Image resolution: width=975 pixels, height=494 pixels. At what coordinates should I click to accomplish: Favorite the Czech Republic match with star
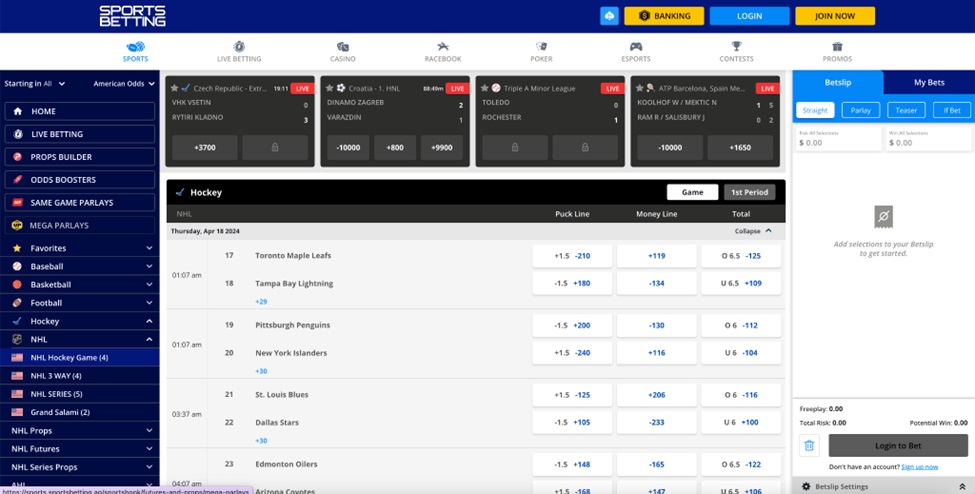[x=175, y=88]
